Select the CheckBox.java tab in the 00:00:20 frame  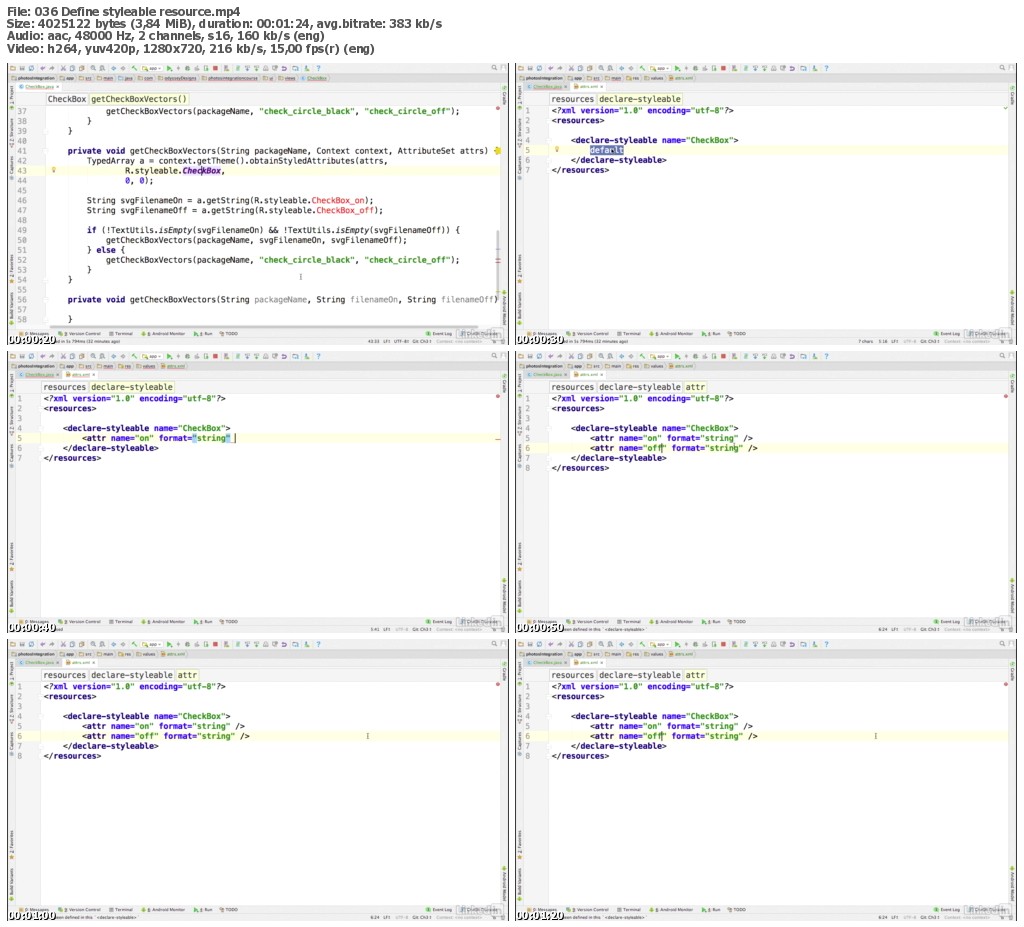39,86
